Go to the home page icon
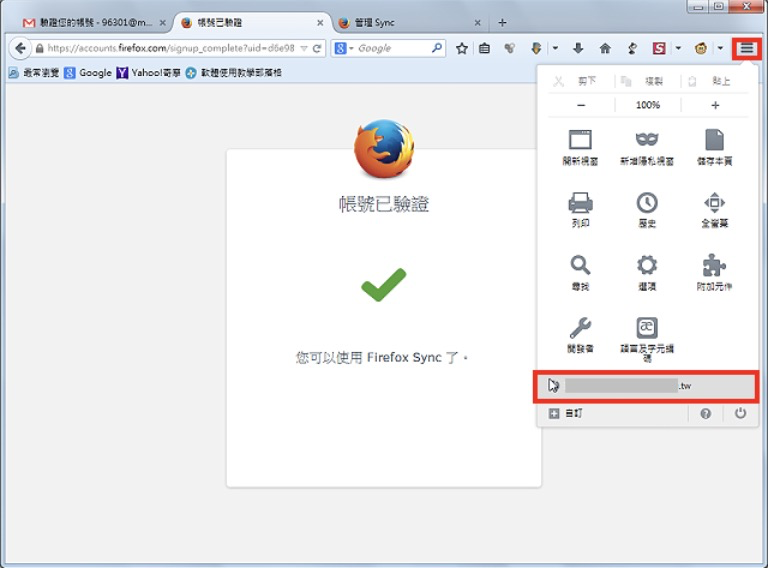Image resolution: width=770 pixels, height=568 pixels. click(605, 48)
